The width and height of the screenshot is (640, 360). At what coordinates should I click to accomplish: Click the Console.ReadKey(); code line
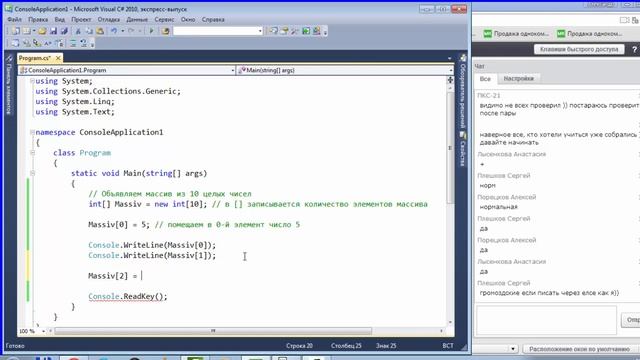[x=128, y=296]
